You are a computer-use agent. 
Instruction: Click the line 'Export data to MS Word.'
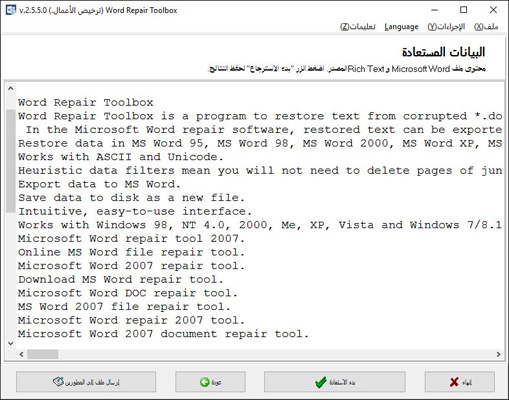click(99, 184)
